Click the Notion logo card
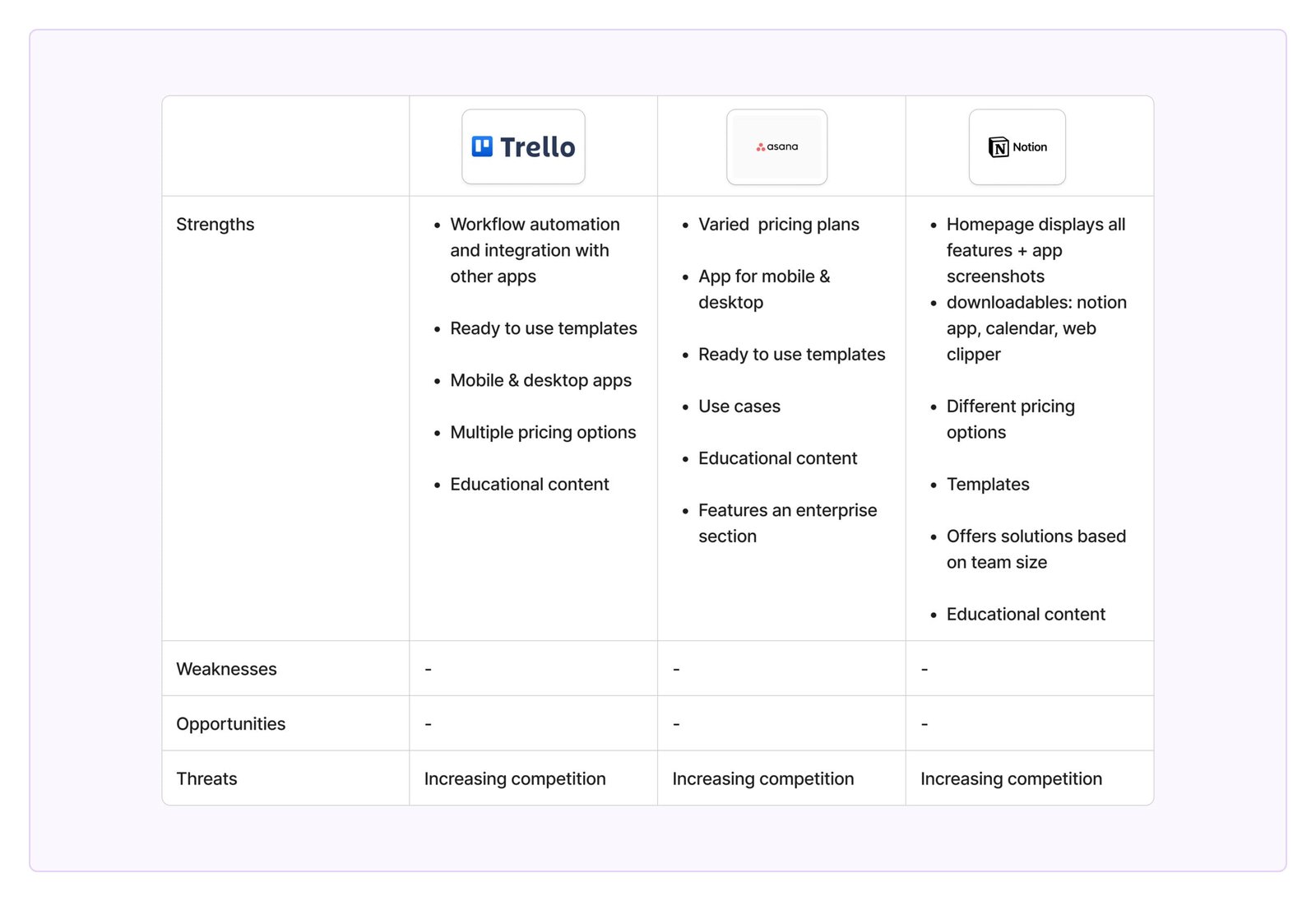1316x901 pixels. [1017, 146]
